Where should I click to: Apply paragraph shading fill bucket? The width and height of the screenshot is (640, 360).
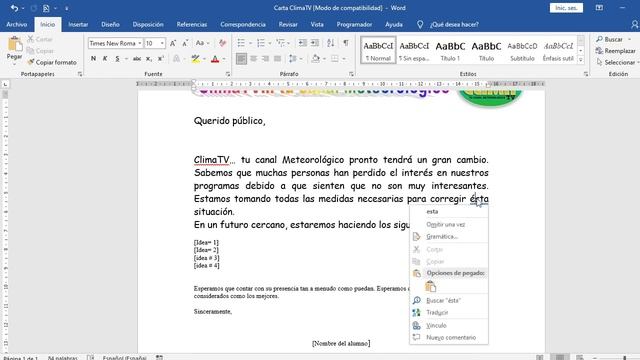pos(316,59)
